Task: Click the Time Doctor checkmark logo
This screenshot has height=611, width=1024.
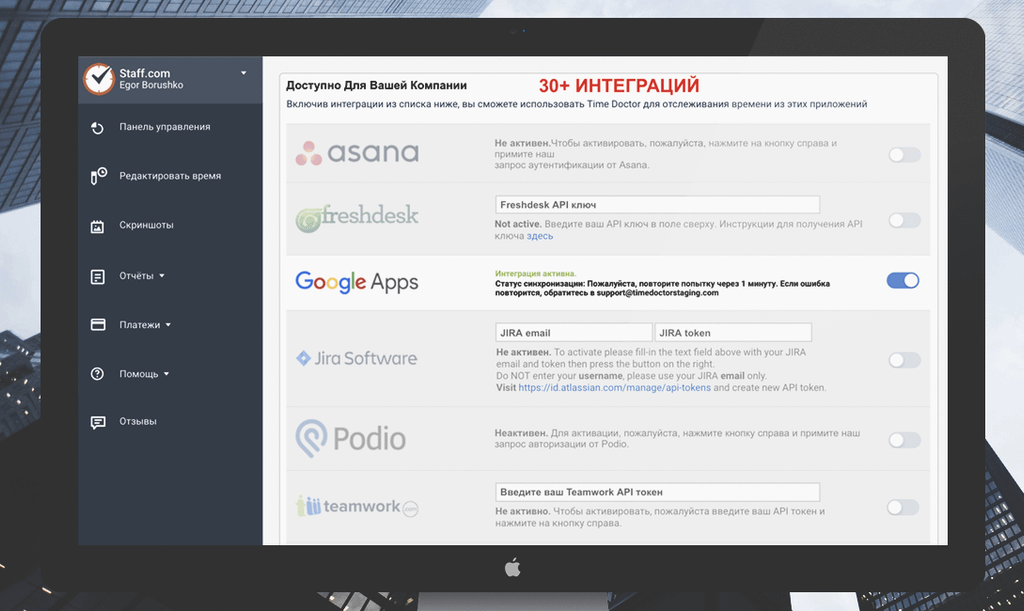Action: tap(99, 79)
